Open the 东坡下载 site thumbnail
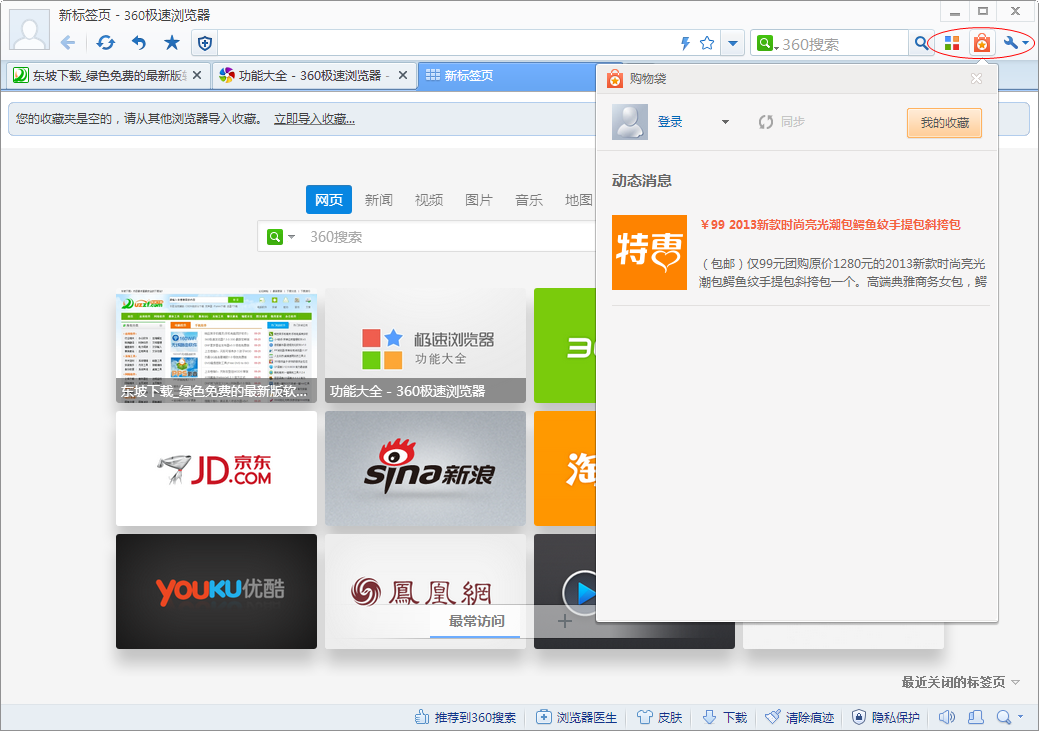1039x731 pixels. [216, 345]
